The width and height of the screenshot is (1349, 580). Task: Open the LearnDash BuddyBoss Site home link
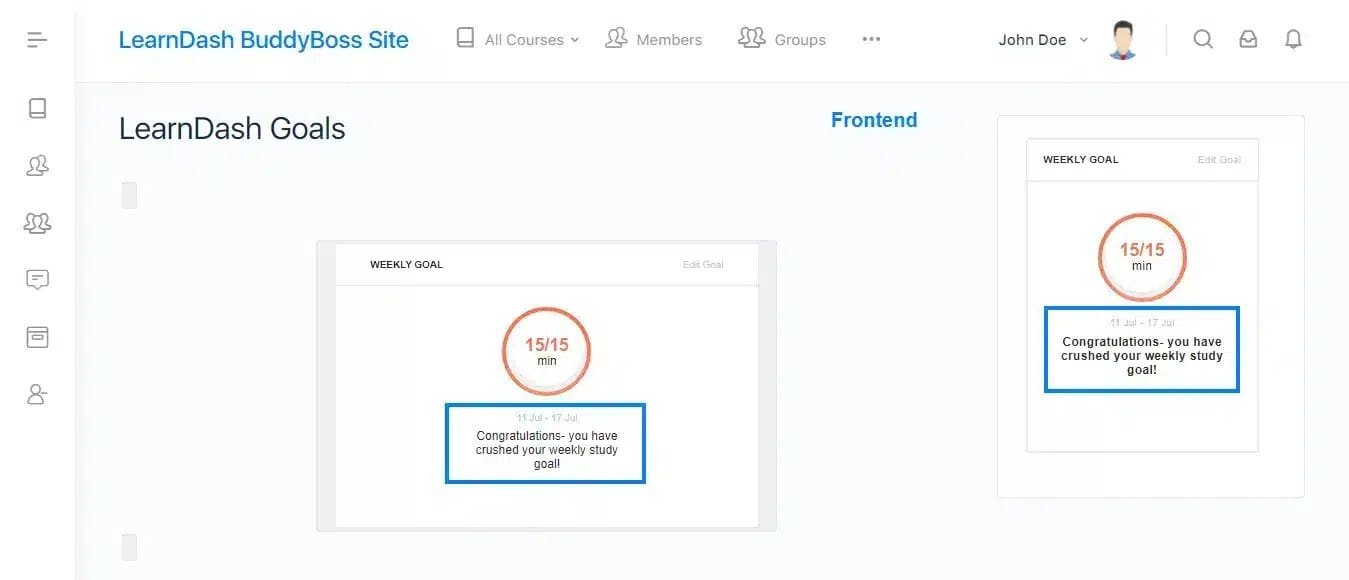tap(263, 40)
